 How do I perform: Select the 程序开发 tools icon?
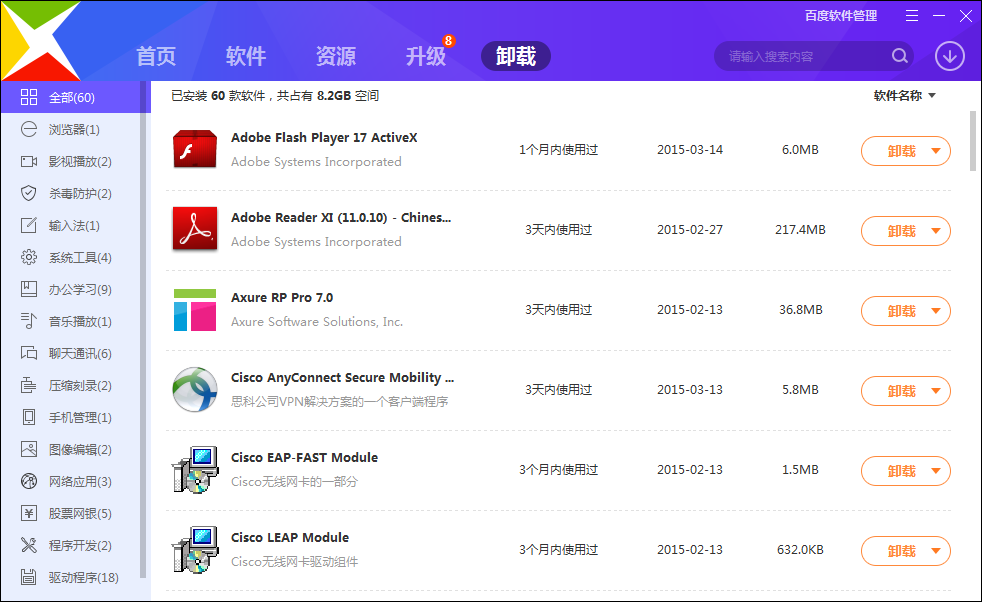click(28, 545)
